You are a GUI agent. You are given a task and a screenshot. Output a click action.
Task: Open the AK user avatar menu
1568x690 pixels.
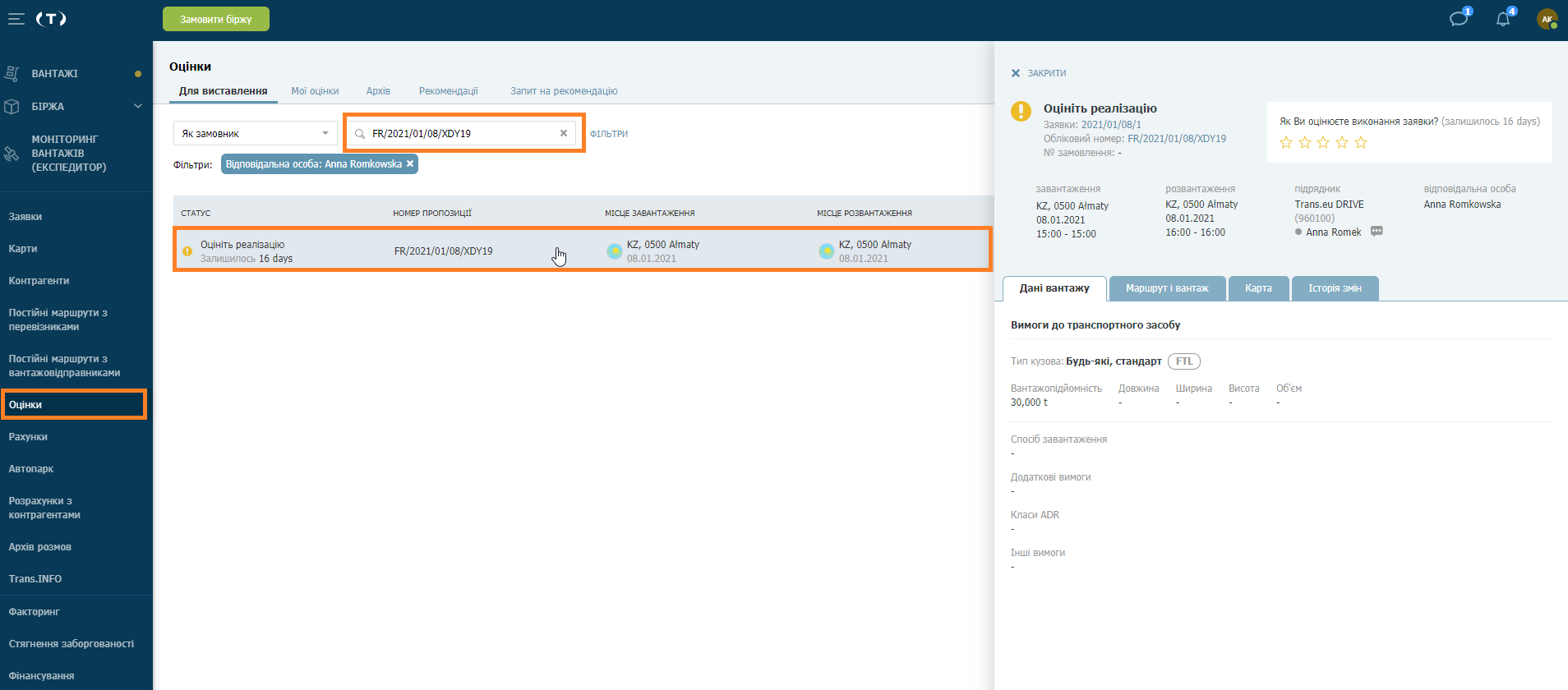tap(1547, 19)
